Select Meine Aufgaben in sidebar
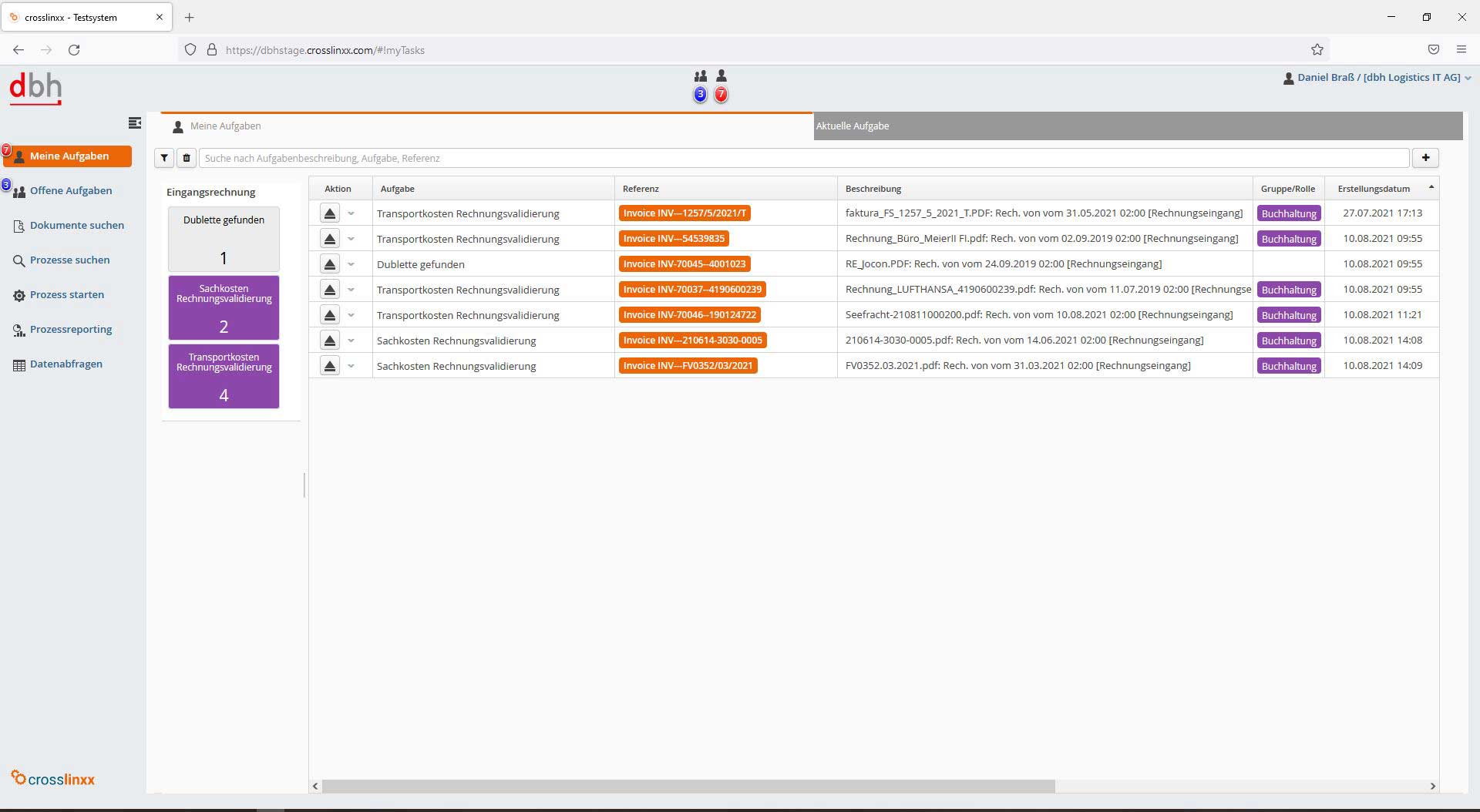Image resolution: width=1480 pixels, height=812 pixels. coord(68,156)
